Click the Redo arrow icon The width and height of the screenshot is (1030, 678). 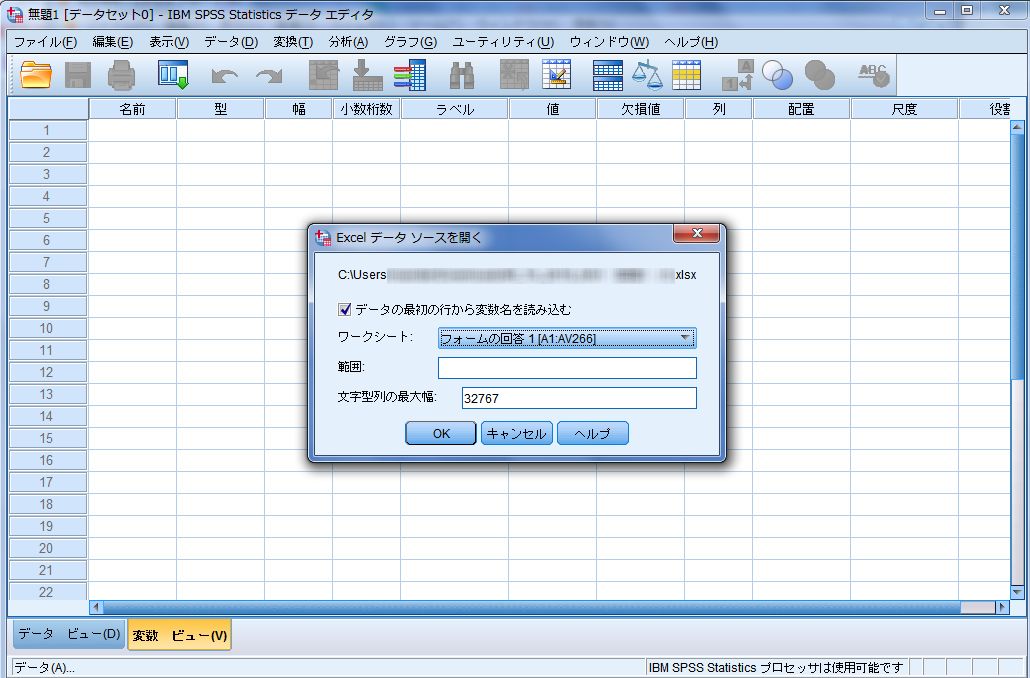(269, 76)
